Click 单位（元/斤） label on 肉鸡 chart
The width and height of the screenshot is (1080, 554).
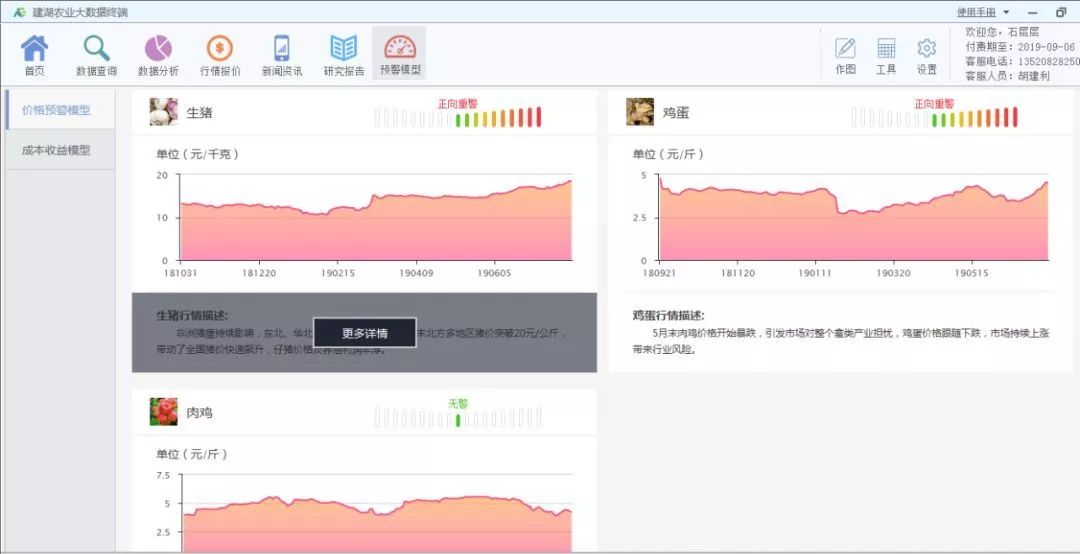point(192,454)
